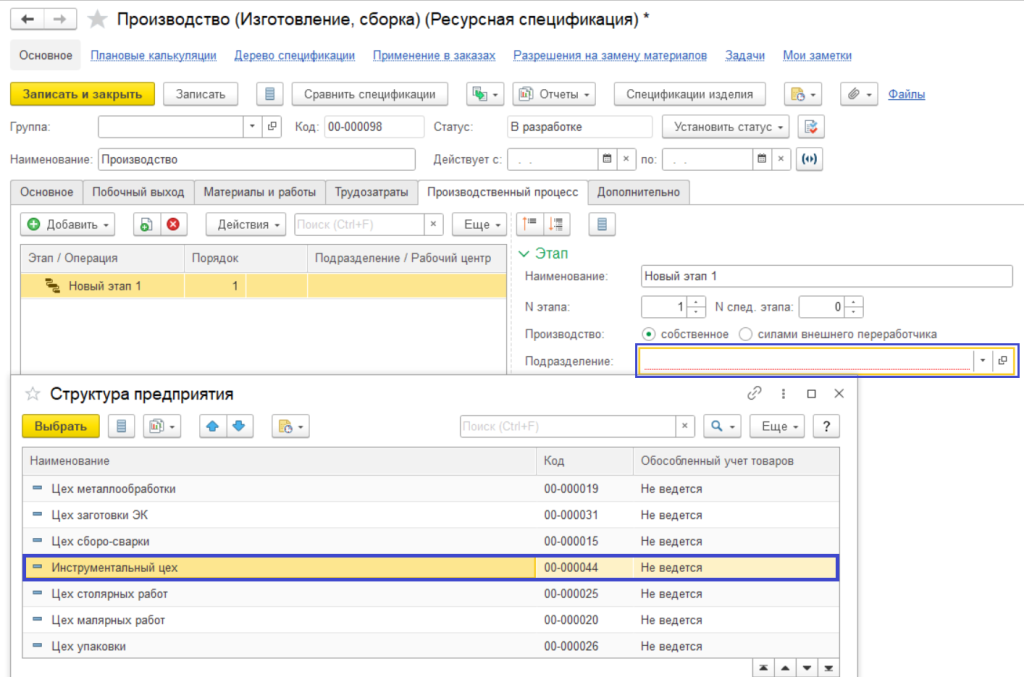The width and height of the screenshot is (1024, 677).
Task: Click the search field in Структура предприятия
Action: 568,426
